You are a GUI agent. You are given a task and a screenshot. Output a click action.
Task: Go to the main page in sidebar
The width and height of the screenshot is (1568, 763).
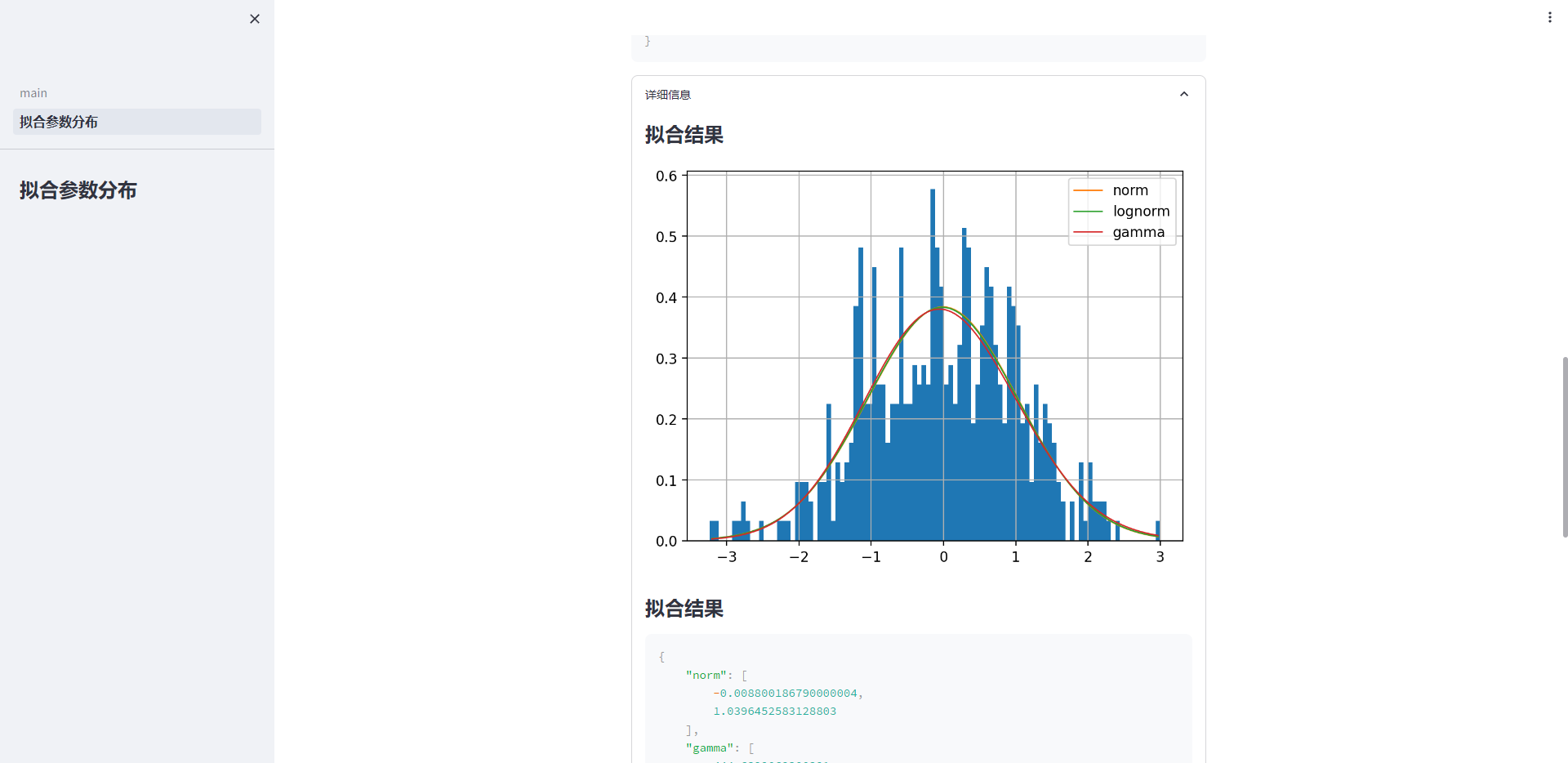point(33,93)
